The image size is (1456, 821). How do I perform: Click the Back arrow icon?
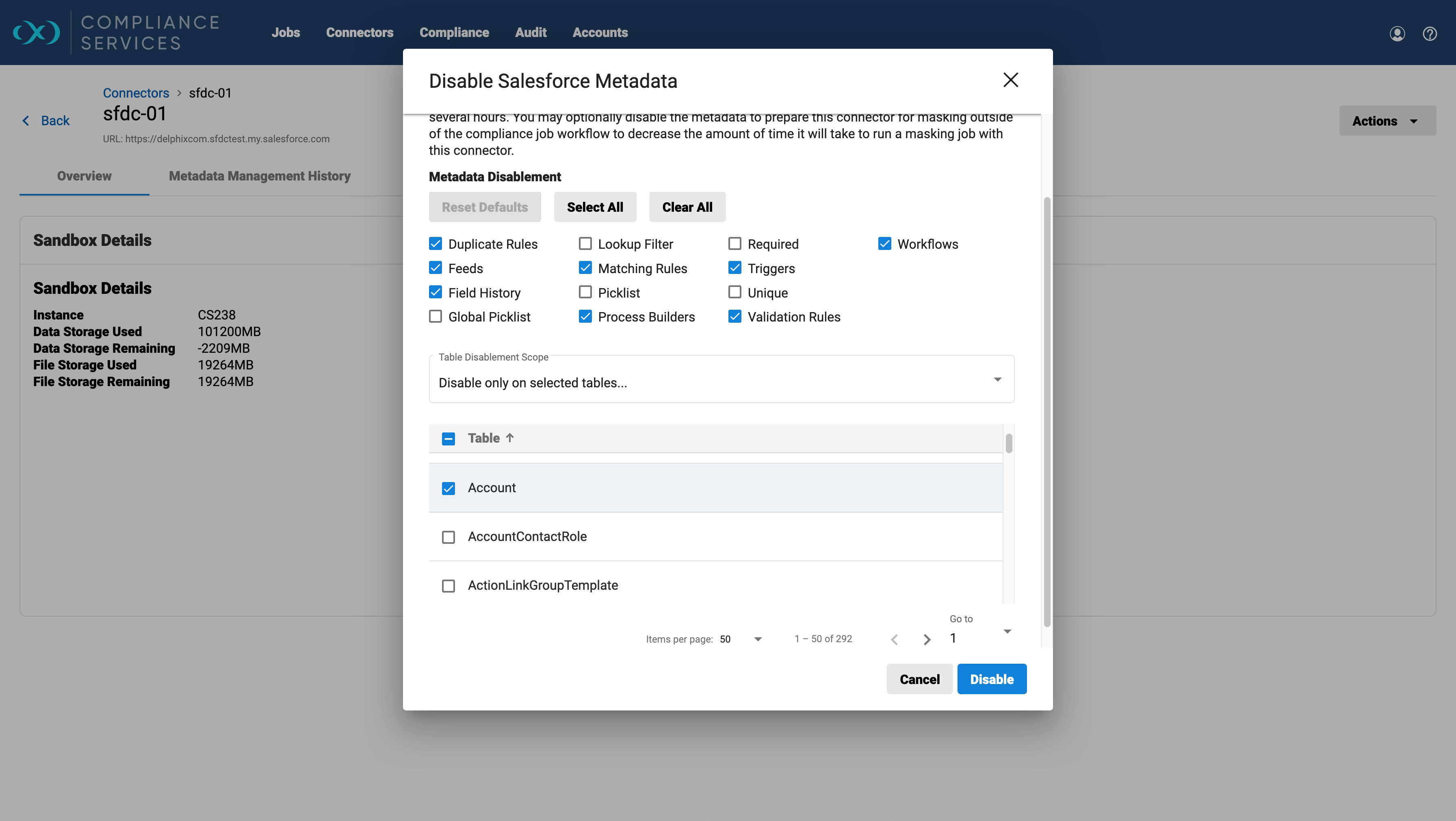(x=26, y=120)
